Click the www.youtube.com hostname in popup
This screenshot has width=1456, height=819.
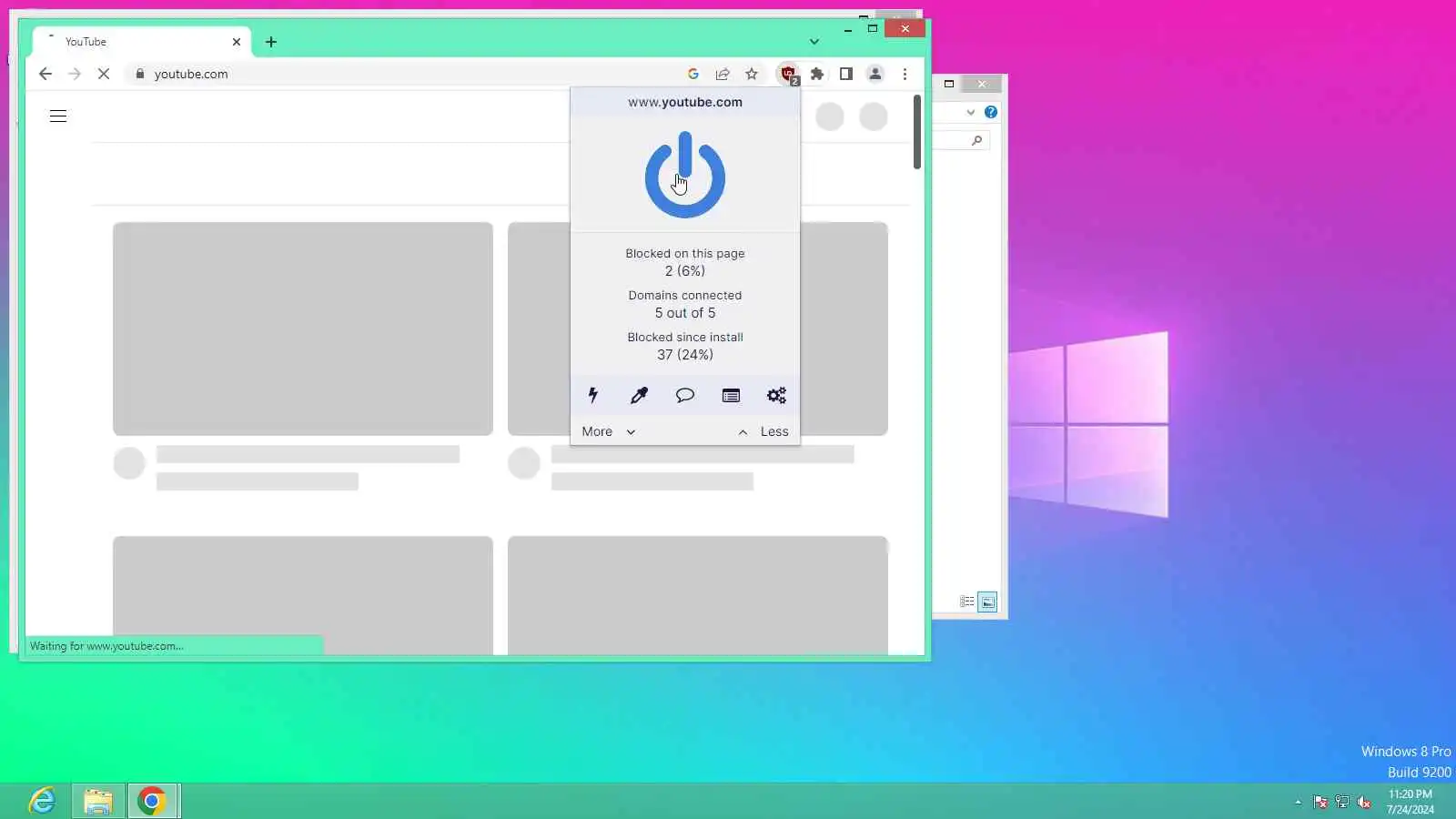click(x=685, y=102)
